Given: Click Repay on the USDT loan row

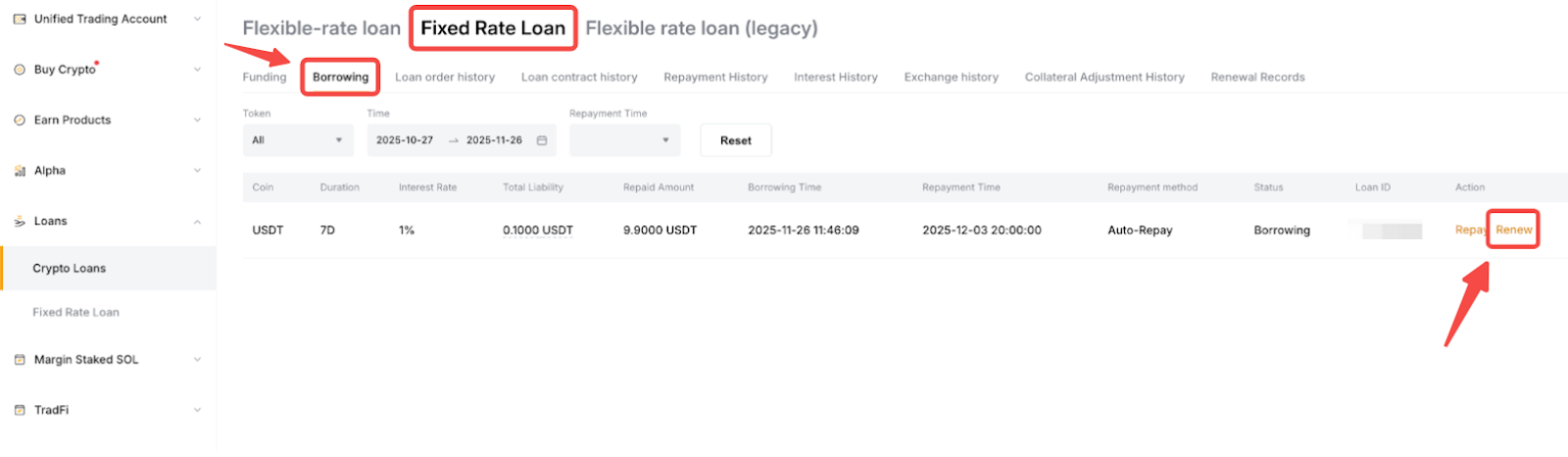Looking at the screenshot, I should coord(1469,230).
